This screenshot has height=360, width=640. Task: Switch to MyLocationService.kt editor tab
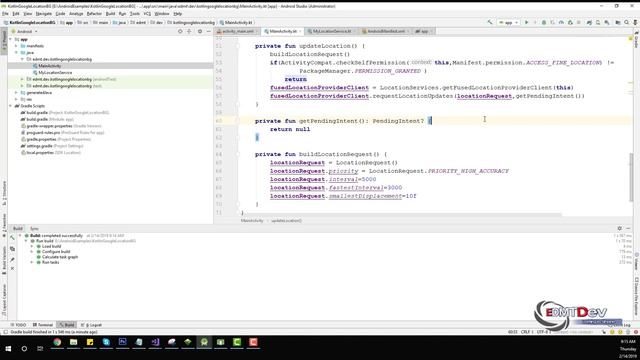pyautogui.click(x=331, y=31)
